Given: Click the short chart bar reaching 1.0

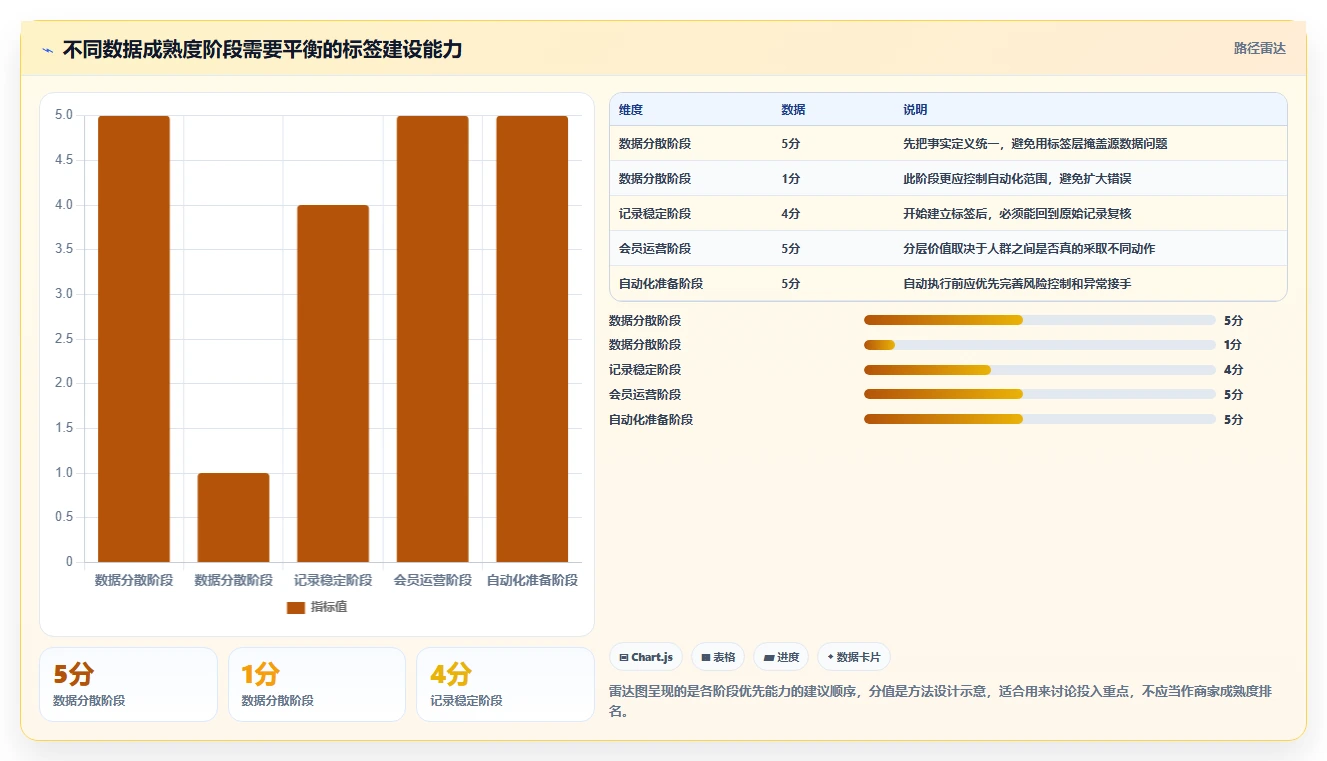Looking at the screenshot, I should [233, 517].
